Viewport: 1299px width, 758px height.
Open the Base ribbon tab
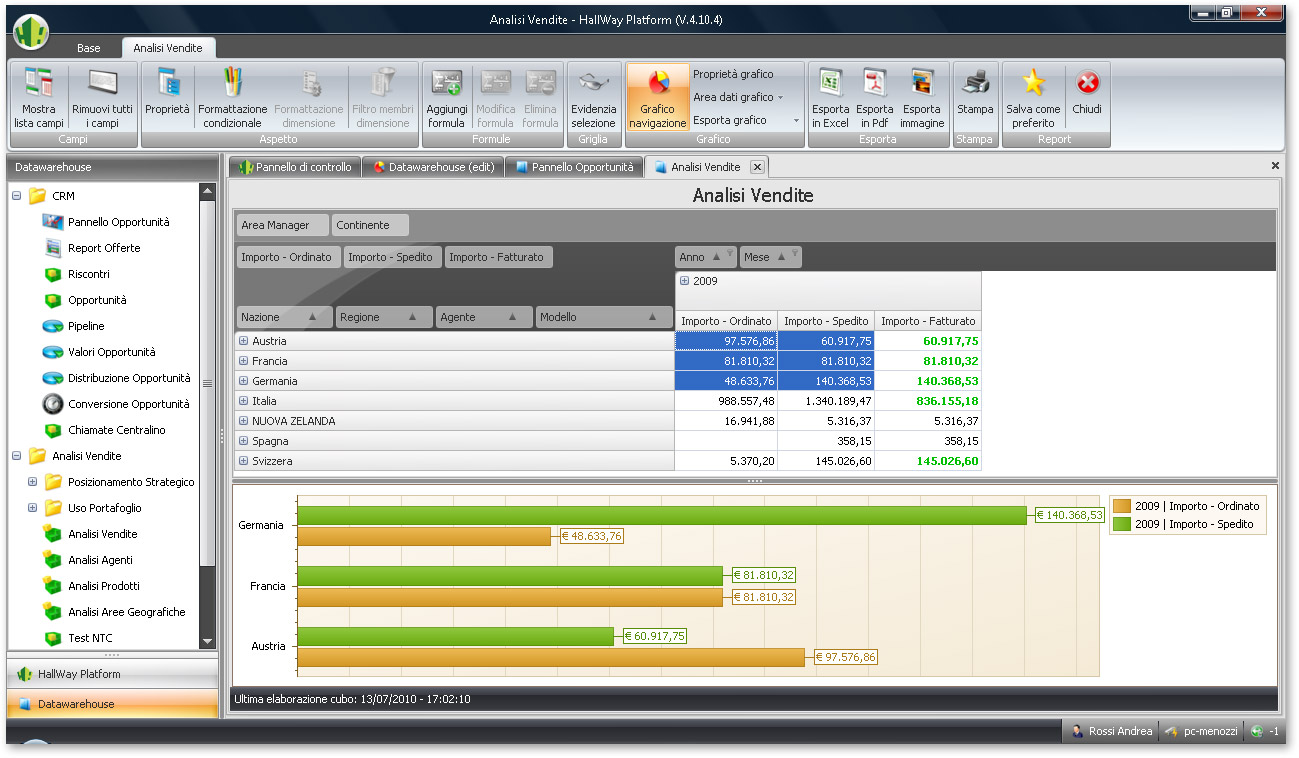pyautogui.click(x=89, y=48)
